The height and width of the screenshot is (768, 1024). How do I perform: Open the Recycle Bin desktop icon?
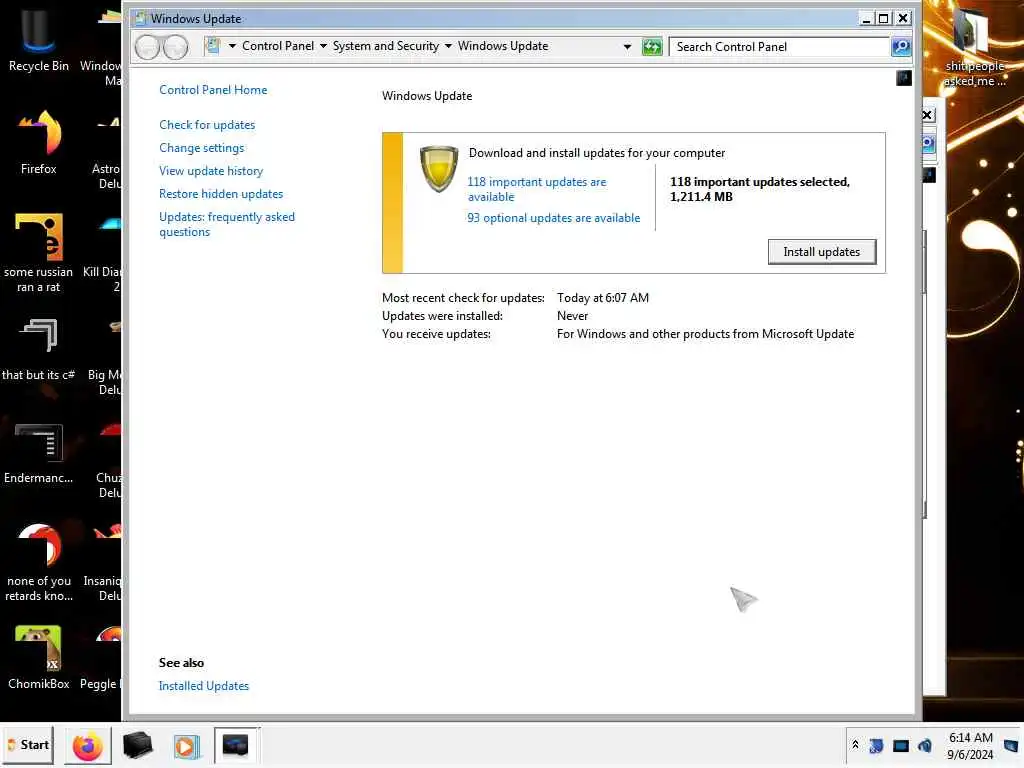coord(39,39)
